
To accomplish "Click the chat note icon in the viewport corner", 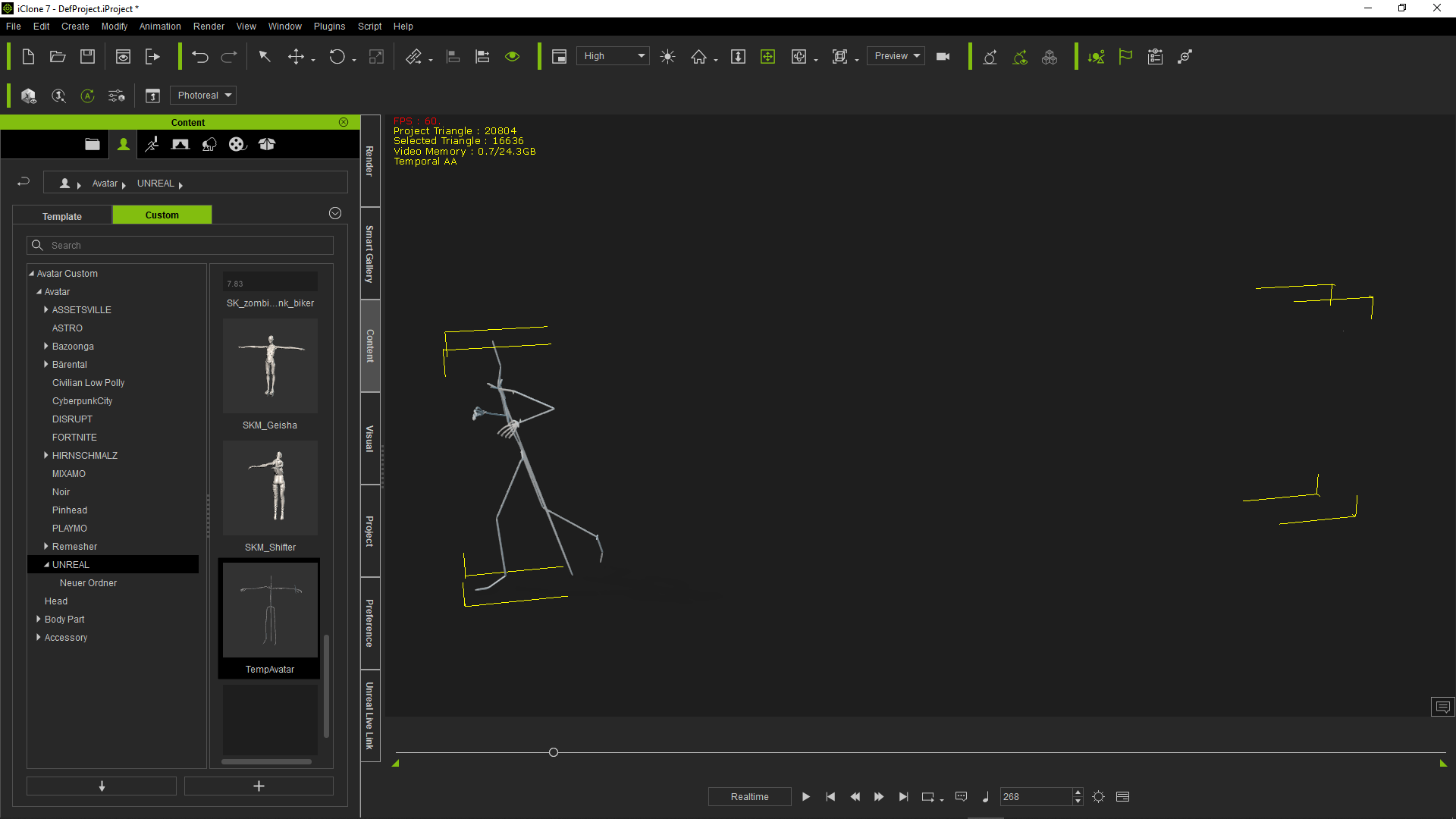I will [1443, 707].
